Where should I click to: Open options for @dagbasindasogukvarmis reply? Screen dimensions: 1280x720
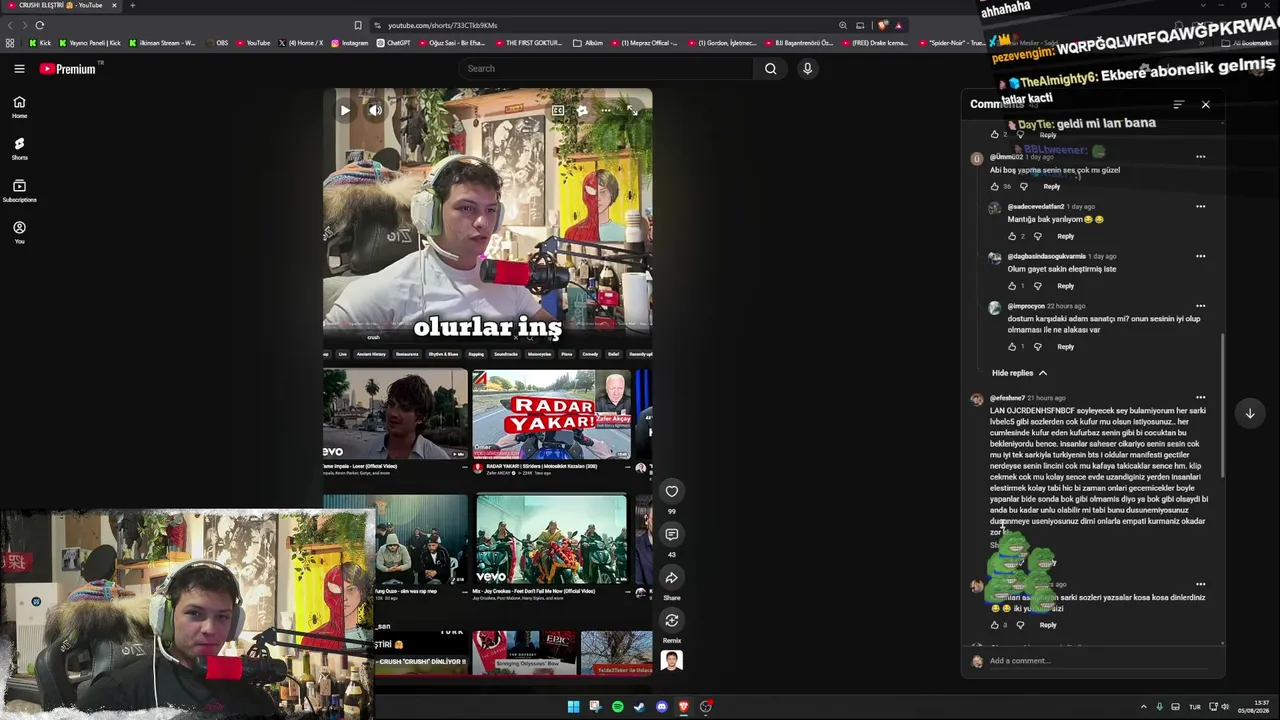pyautogui.click(x=1201, y=256)
